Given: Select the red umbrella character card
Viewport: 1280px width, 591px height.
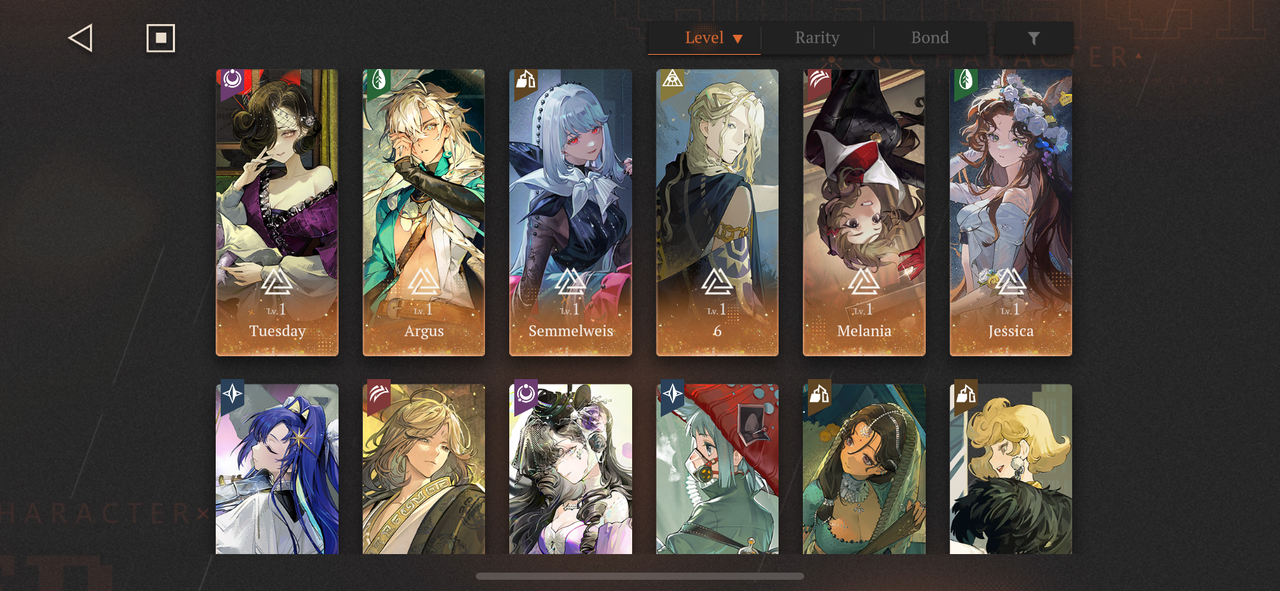Looking at the screenshot, I should [x=717, y=469].
